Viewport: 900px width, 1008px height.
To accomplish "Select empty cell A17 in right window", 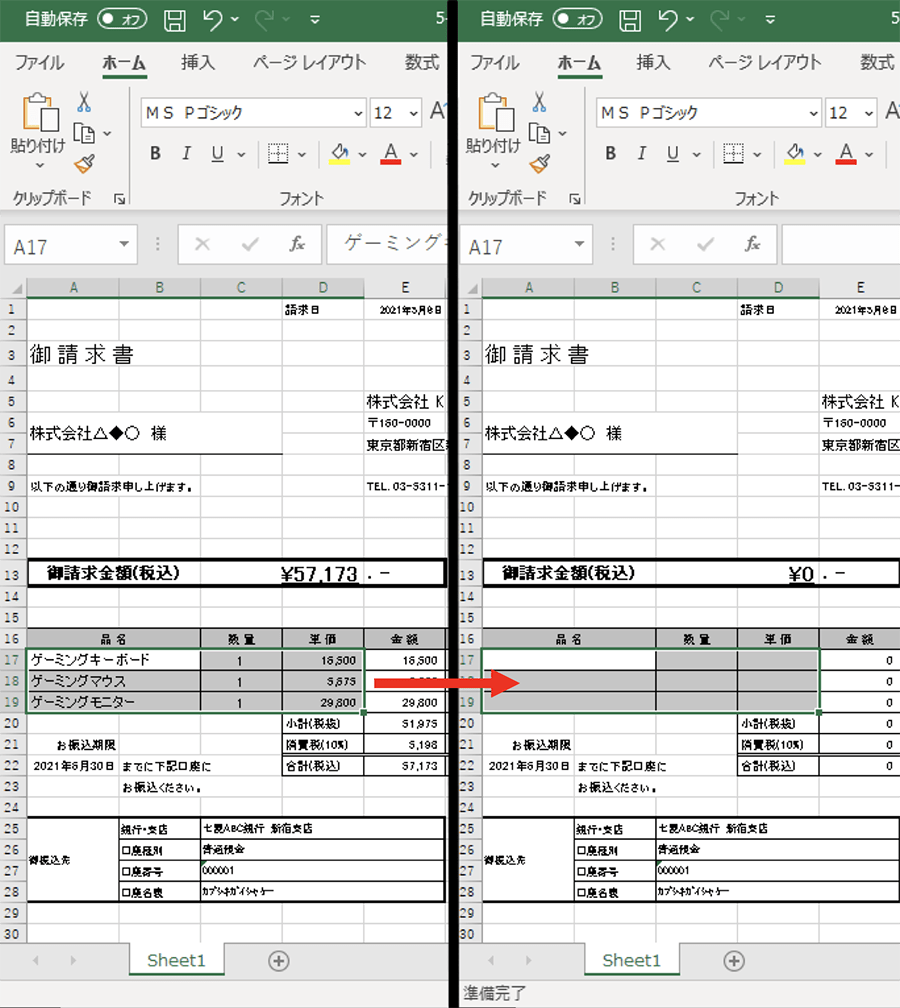I will pyautogui.click(x=569, y=660).
